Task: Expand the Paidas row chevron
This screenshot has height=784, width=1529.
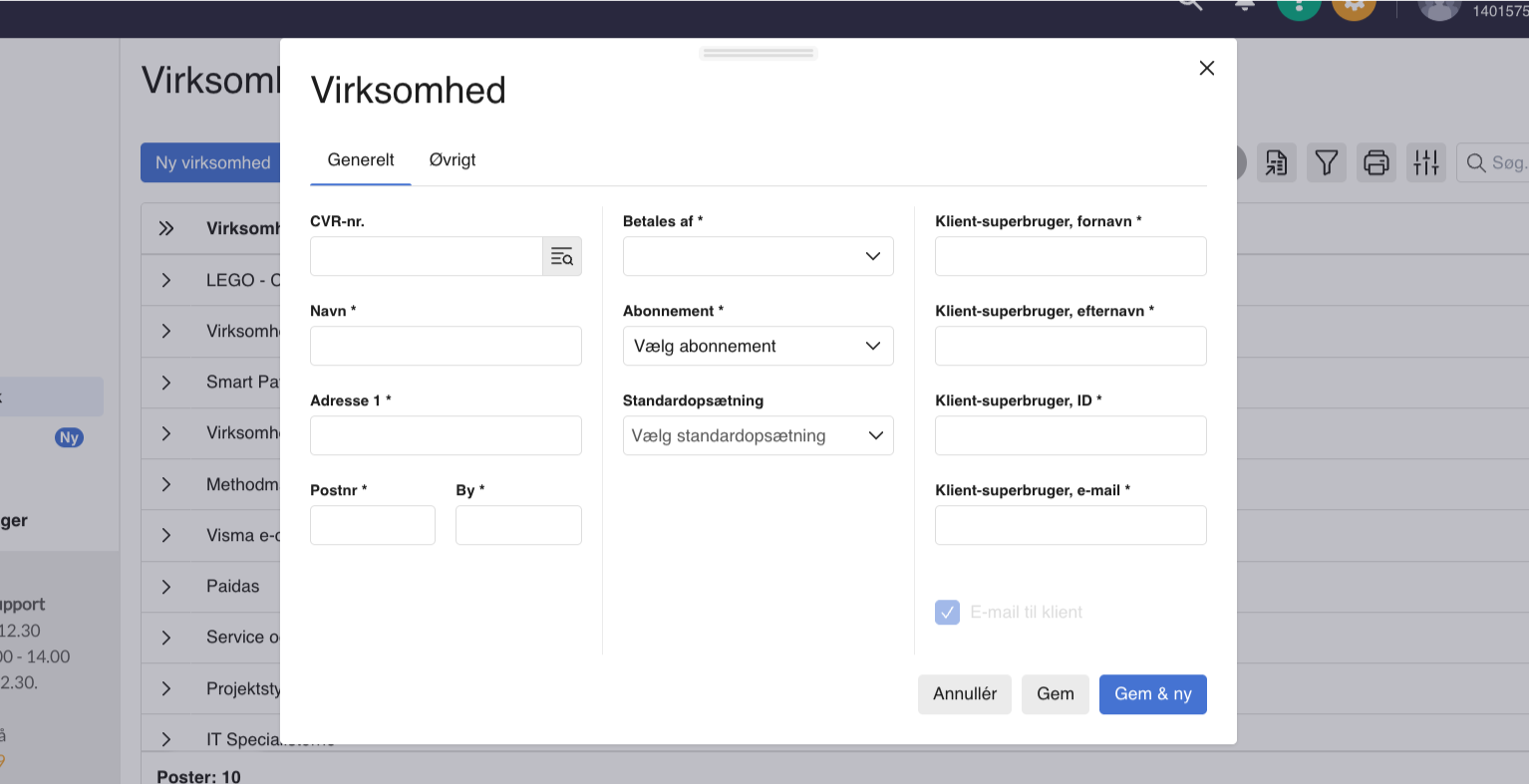Action: 166,587
